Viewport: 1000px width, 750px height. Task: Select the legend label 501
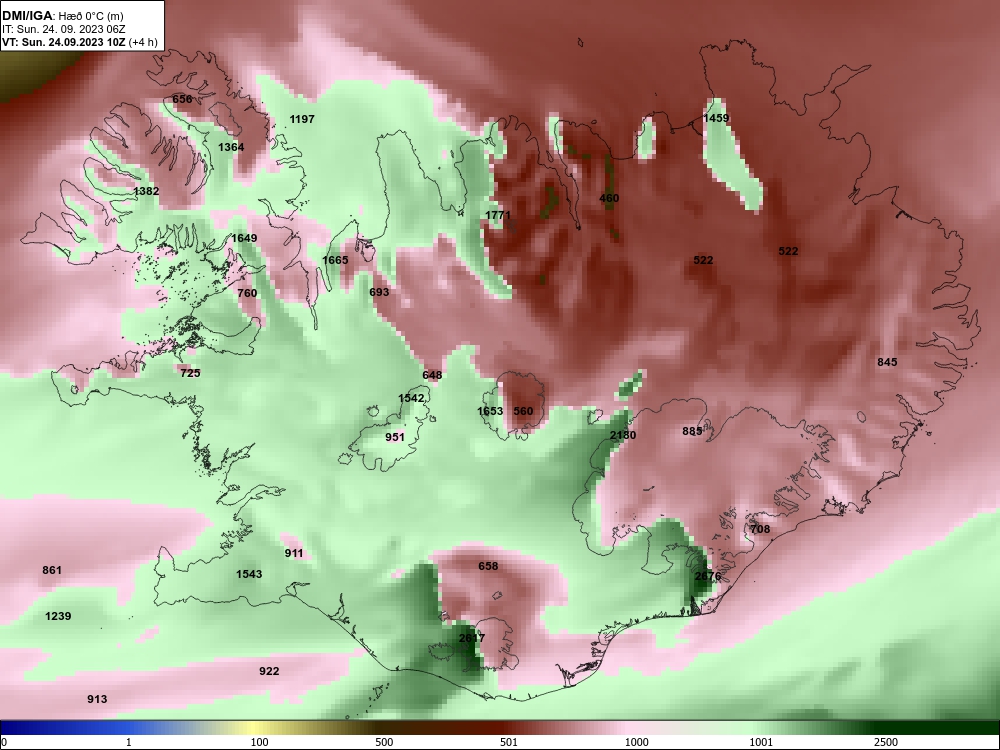(509, 742)
